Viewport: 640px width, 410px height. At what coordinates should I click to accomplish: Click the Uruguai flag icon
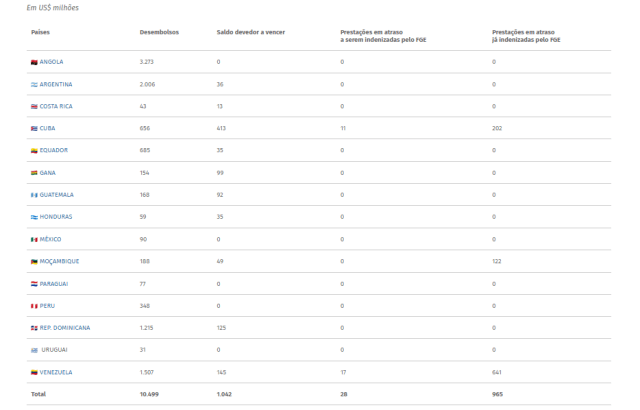[34, 350]
